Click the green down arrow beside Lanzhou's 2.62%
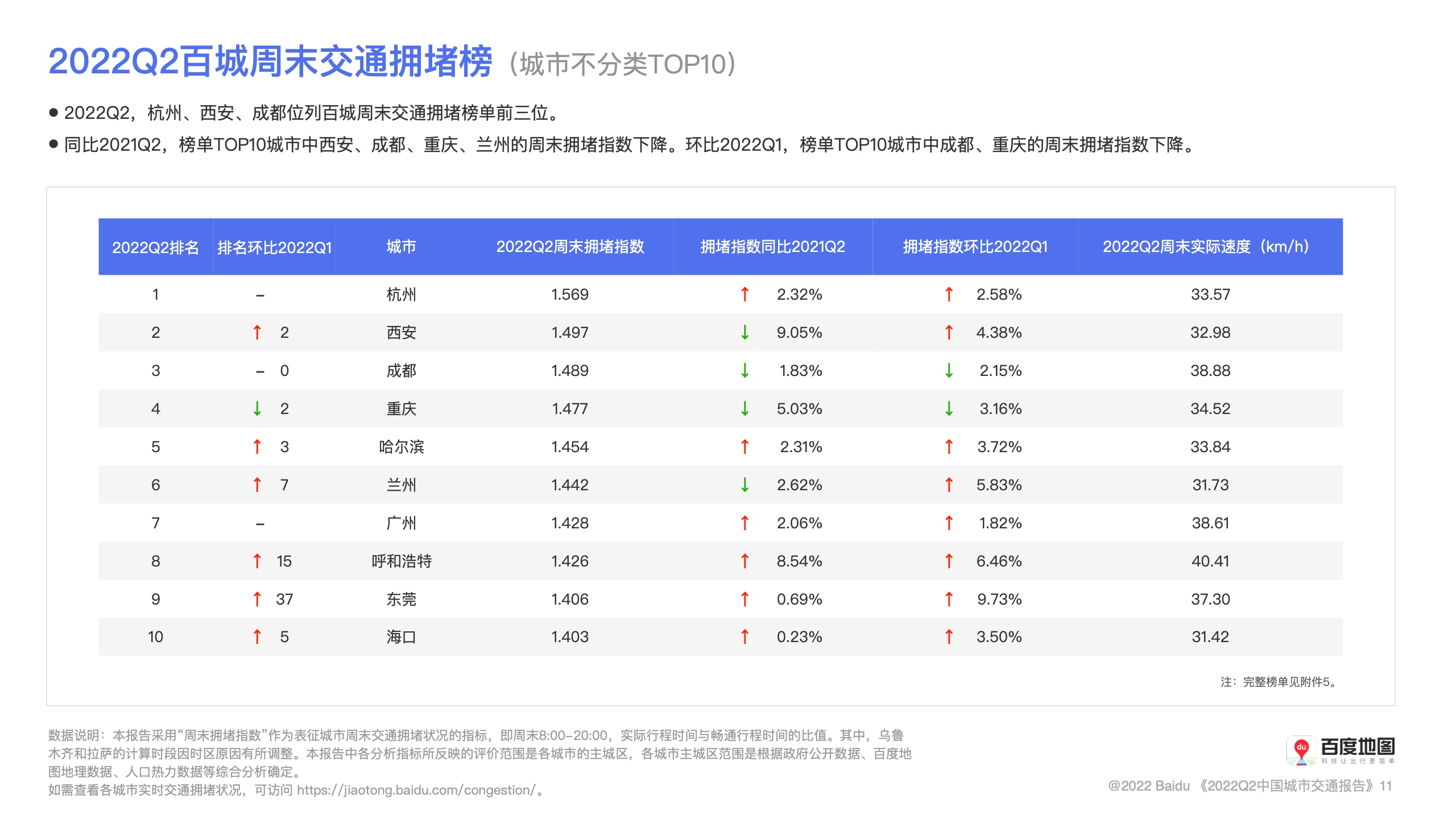Screen dimensions: 1456x819 pos(744,485)
